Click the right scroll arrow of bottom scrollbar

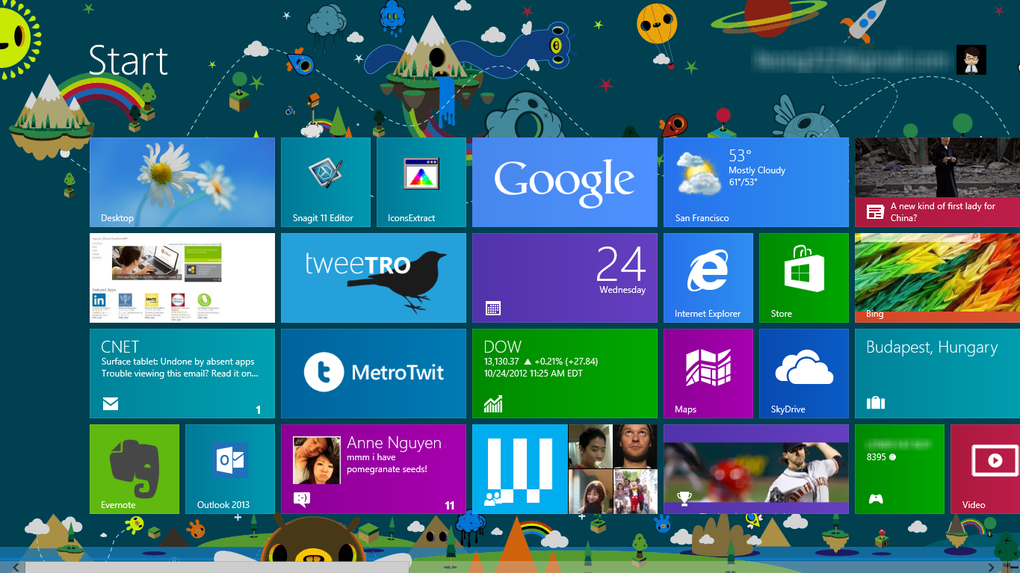pos(991,568)
